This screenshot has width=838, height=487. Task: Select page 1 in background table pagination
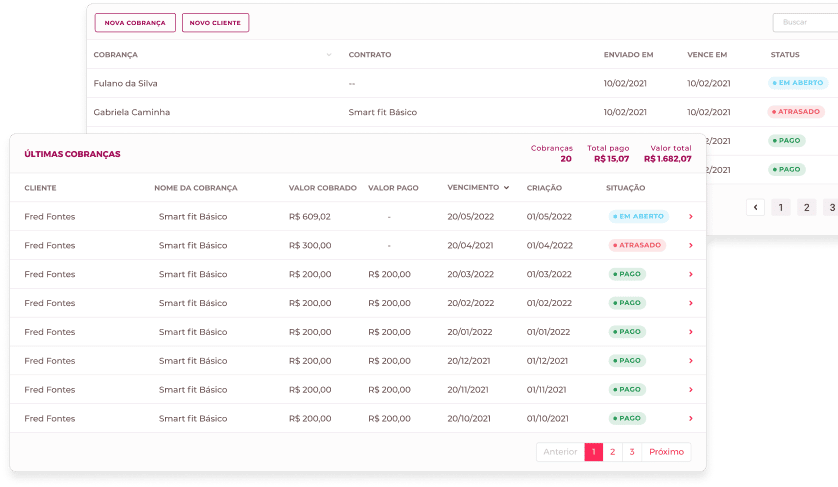tap(781, 207)
